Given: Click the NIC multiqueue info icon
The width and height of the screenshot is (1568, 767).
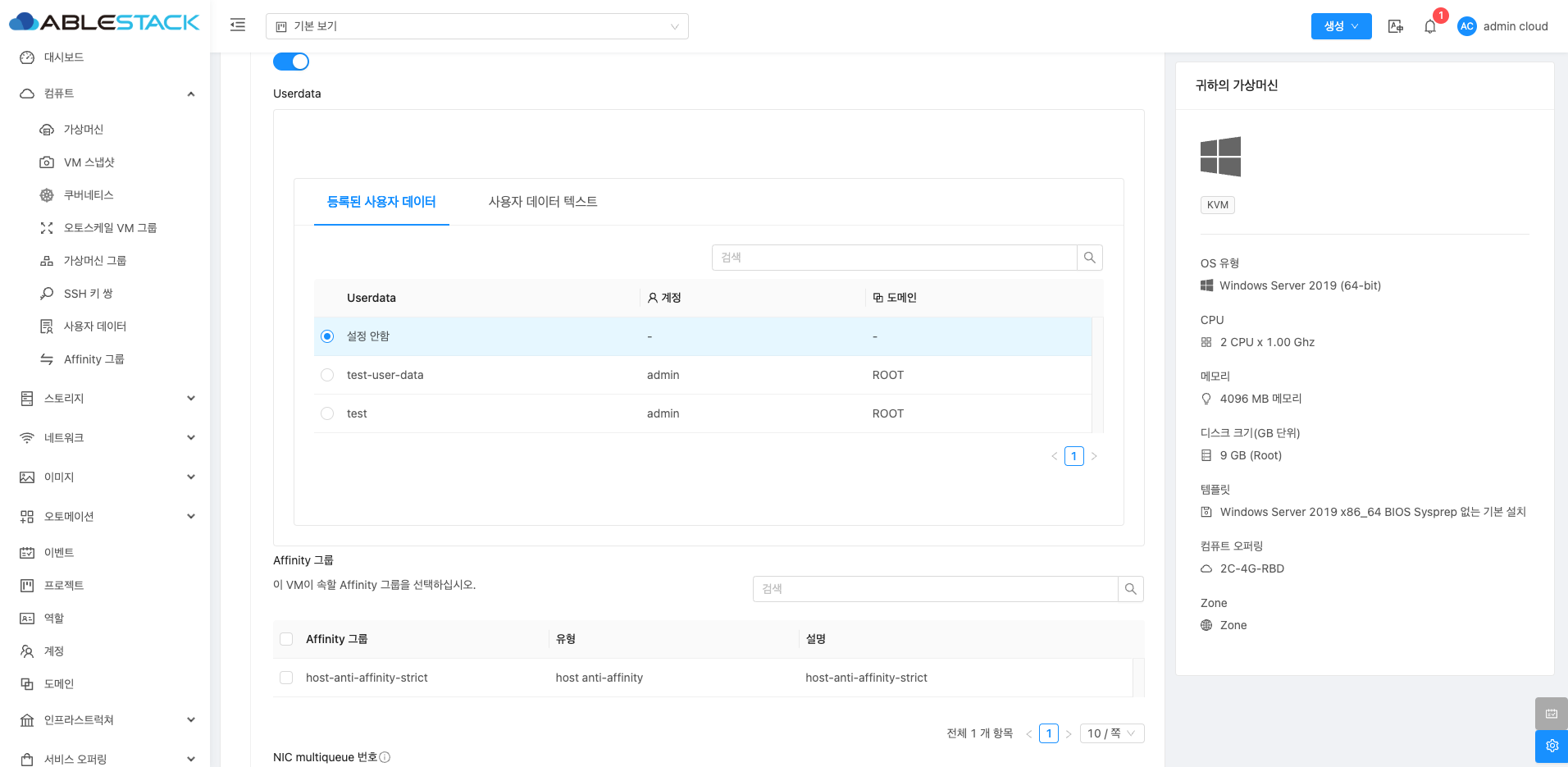Looking at the screenshot, I should coord(385,757).
